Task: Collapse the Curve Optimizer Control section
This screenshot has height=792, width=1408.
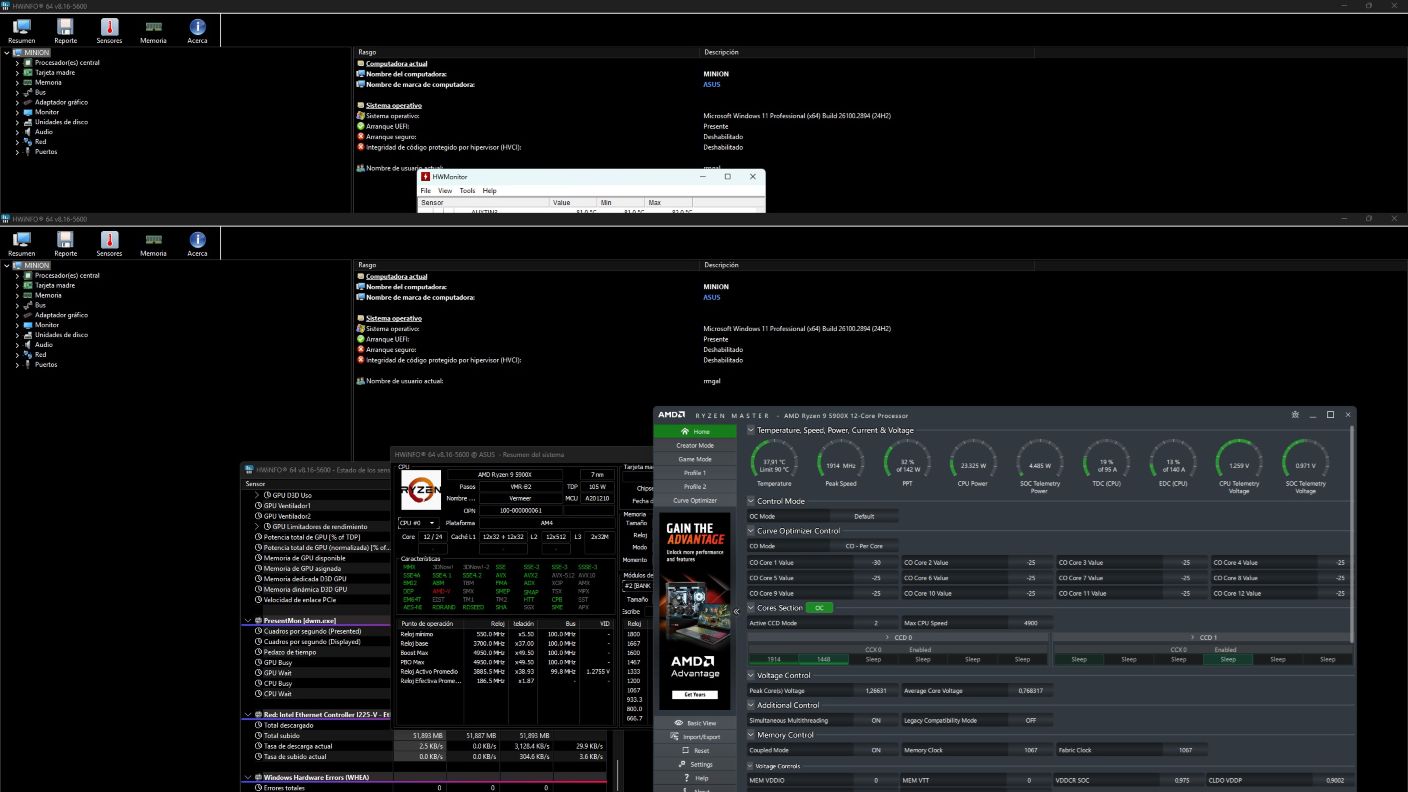Action: (751, 531)
